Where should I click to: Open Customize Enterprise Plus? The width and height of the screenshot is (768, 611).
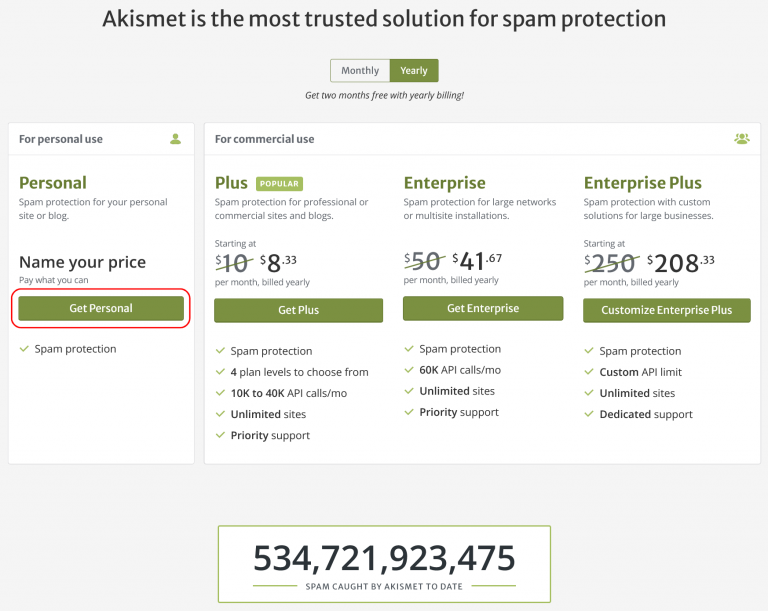tap(667, 310)
